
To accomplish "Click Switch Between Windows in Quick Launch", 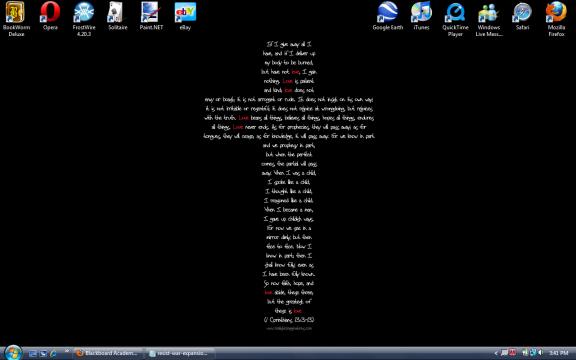I will point(43,354).
